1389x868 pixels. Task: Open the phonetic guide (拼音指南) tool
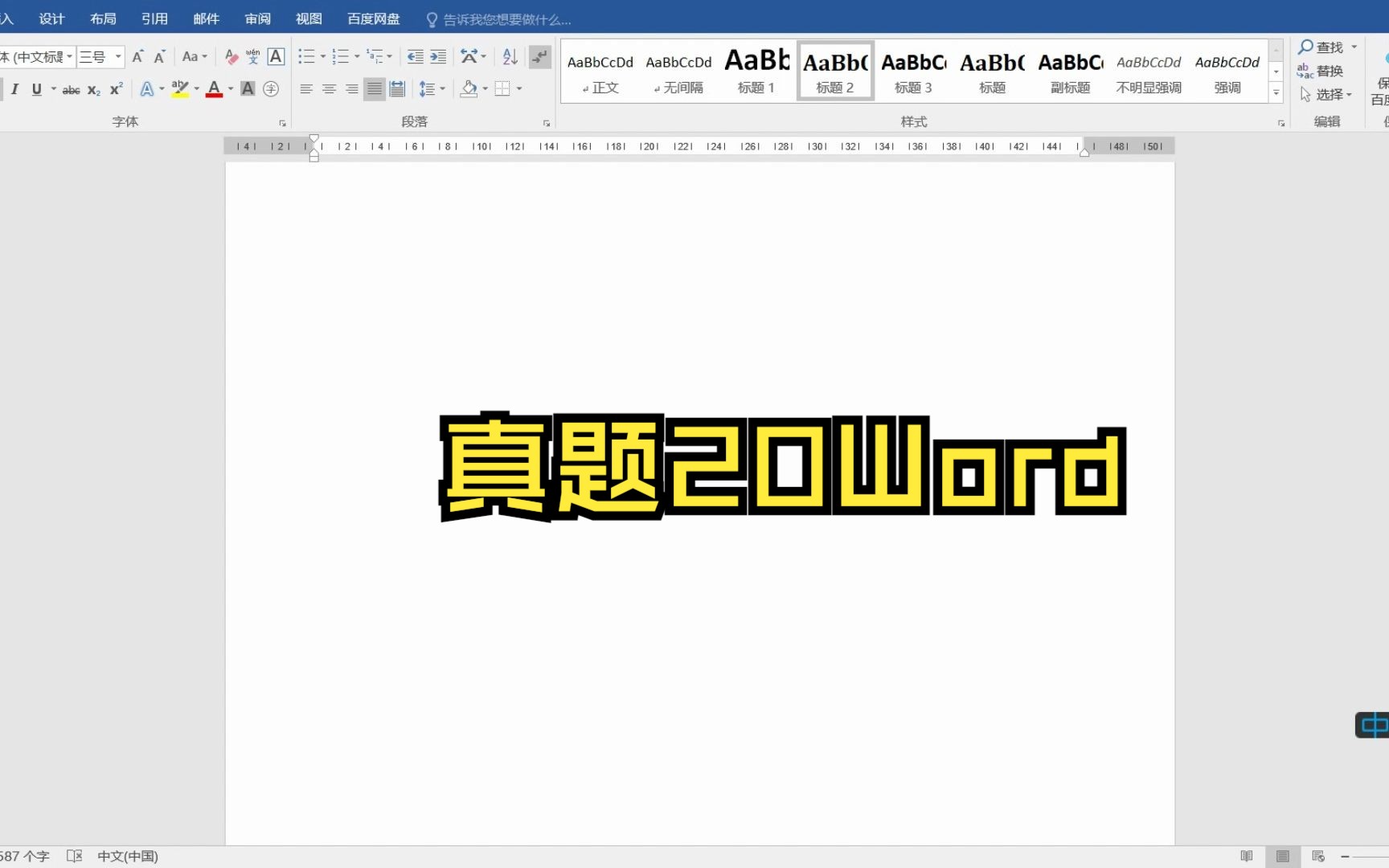pos(252,57)
